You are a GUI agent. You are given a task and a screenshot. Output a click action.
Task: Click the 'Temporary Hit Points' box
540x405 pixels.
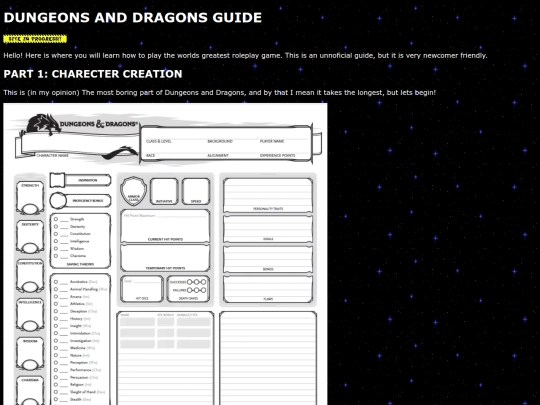(165, 258)
